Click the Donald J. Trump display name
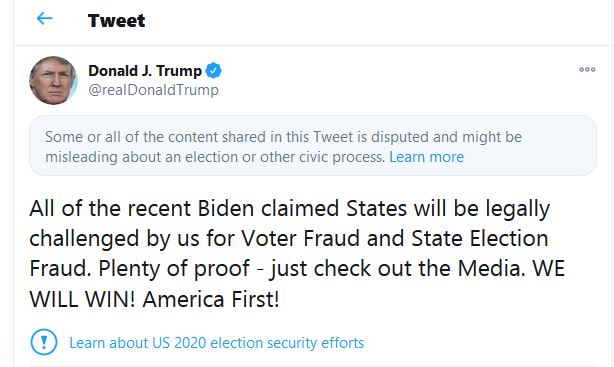Viewport: 614px width, 367px height. pyautogui.click(x=145, y=71)
